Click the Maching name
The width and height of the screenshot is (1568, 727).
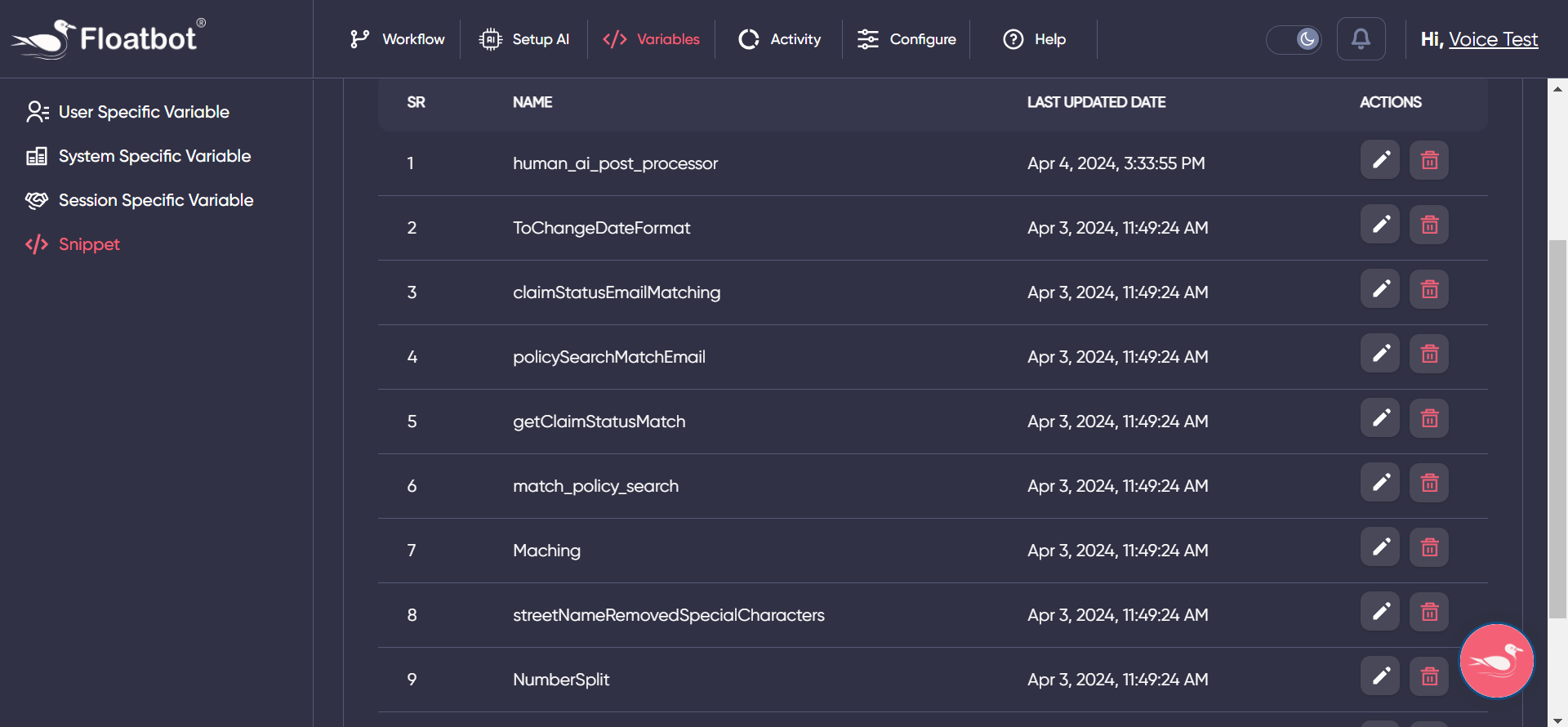[546, 551]
